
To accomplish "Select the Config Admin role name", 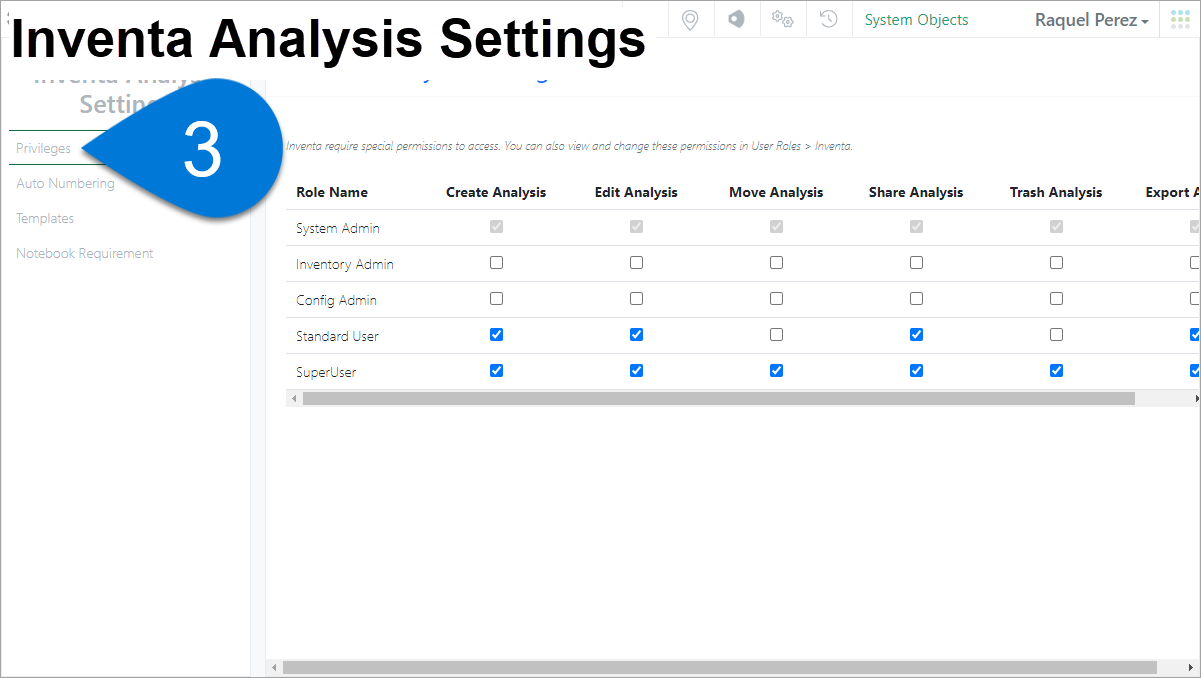I will point(336,300).
